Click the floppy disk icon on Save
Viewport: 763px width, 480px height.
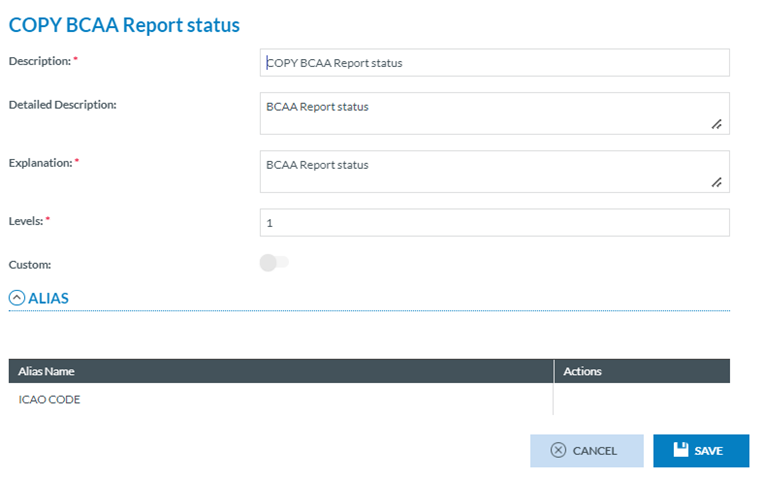[681, 450]
